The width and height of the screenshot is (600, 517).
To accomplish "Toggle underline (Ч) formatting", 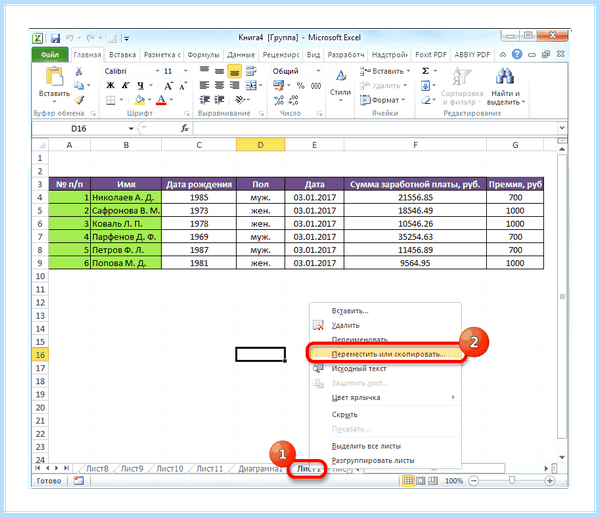I will point(141,86).
